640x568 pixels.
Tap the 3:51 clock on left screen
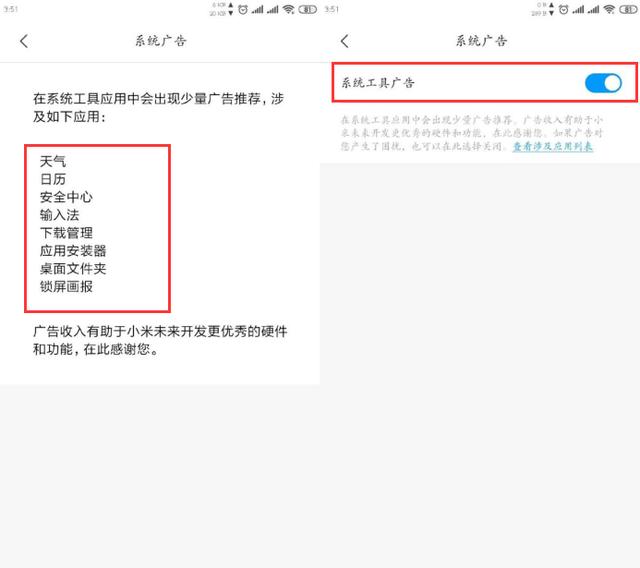click(x=11, y=9)
